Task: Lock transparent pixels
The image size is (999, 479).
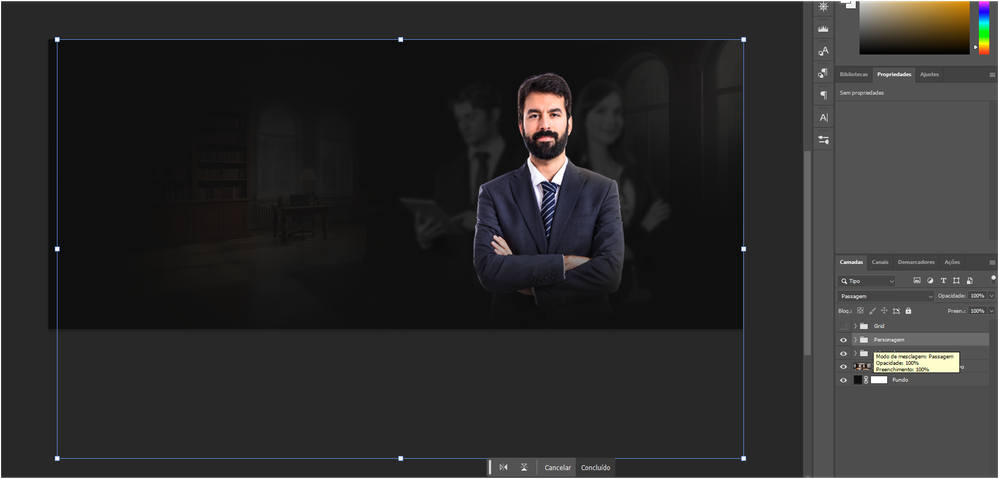Action: 860,311
